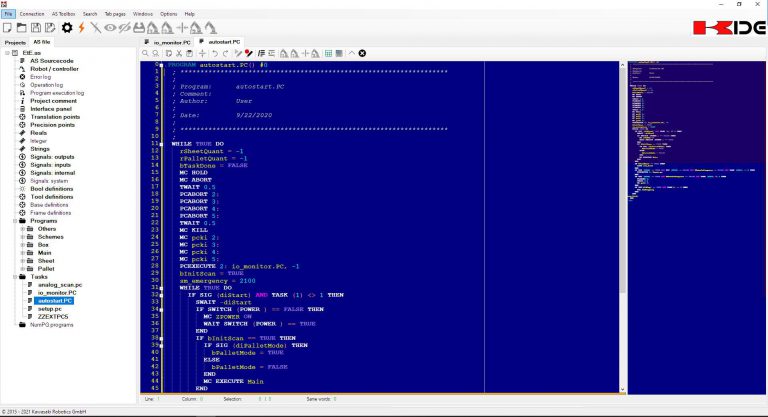Open the Error log tree item
Image resolution: width=768 pixels, height=417 pixels.
pos(40,77)
